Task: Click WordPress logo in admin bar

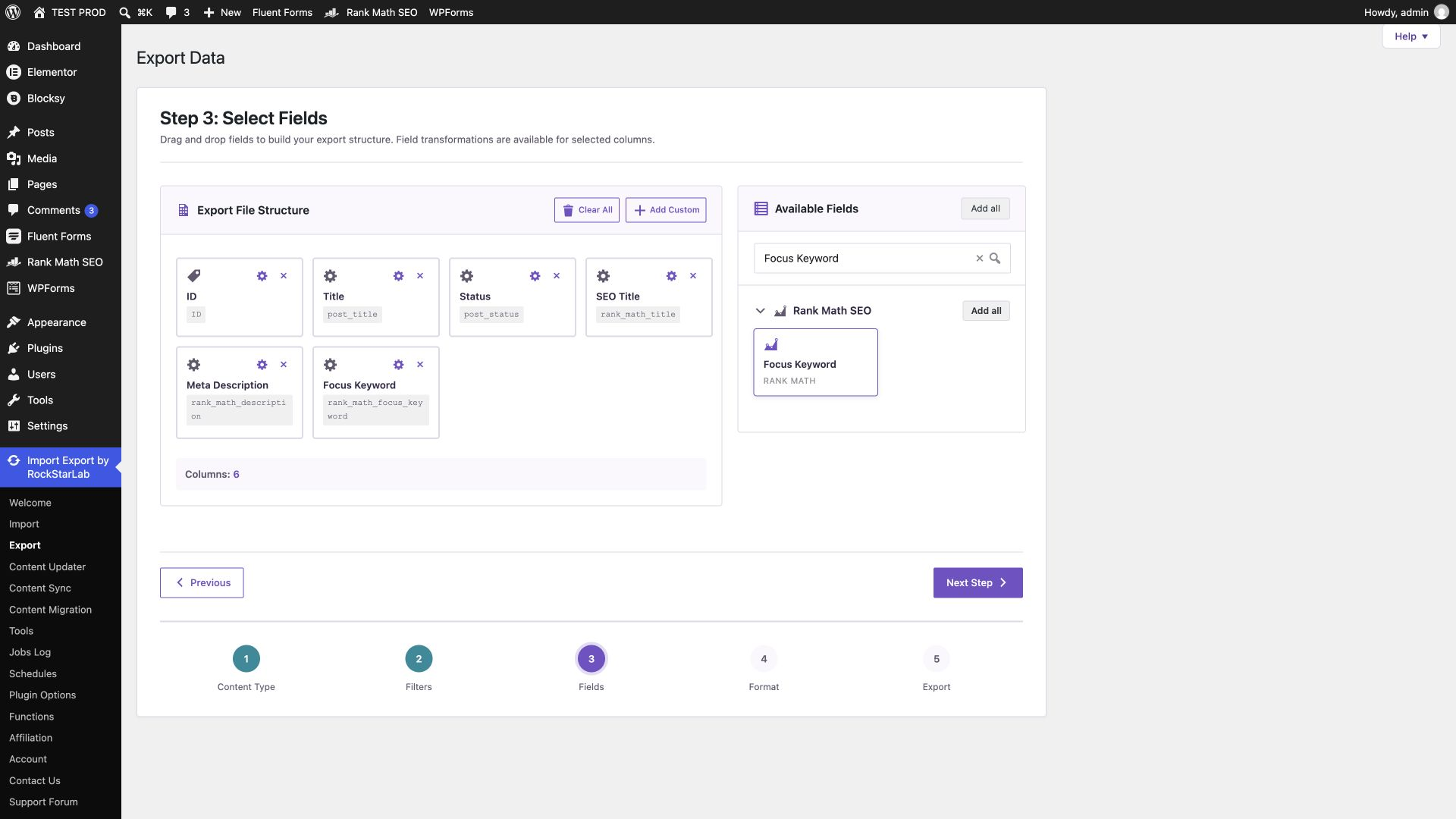Action: (x=13, y=12)
